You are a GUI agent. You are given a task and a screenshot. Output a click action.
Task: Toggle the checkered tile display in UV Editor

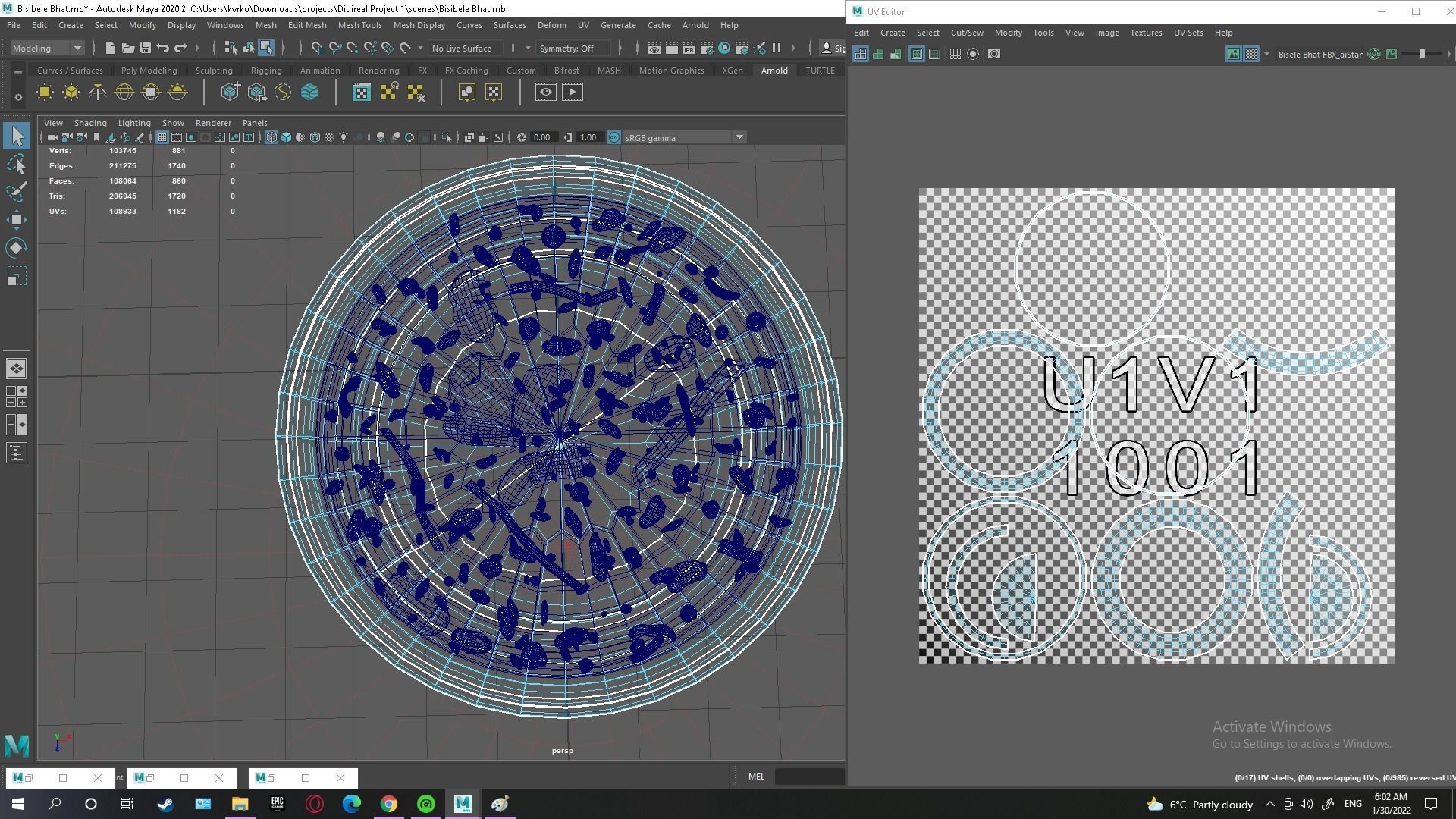pos(1251,54)
